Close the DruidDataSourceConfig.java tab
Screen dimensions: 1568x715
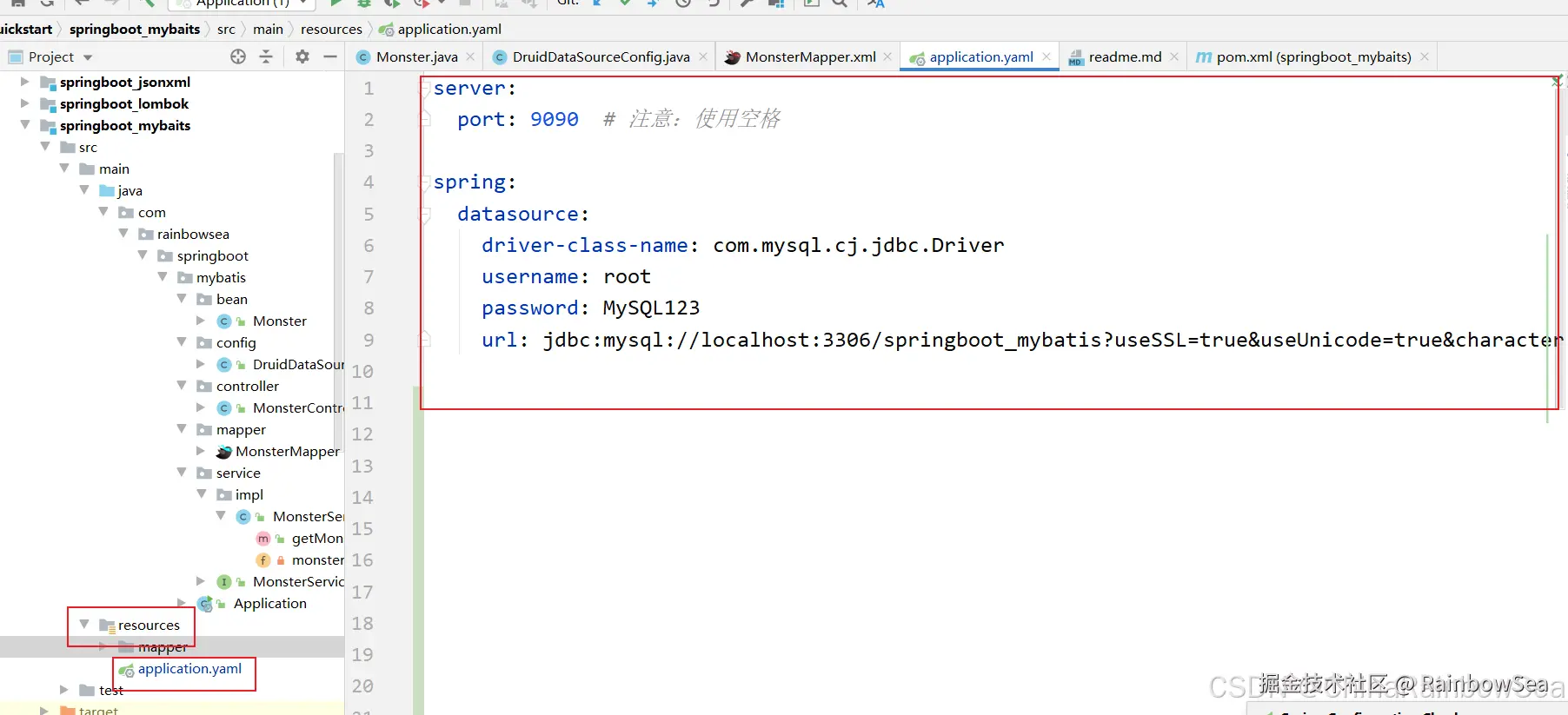coord(703,56)
